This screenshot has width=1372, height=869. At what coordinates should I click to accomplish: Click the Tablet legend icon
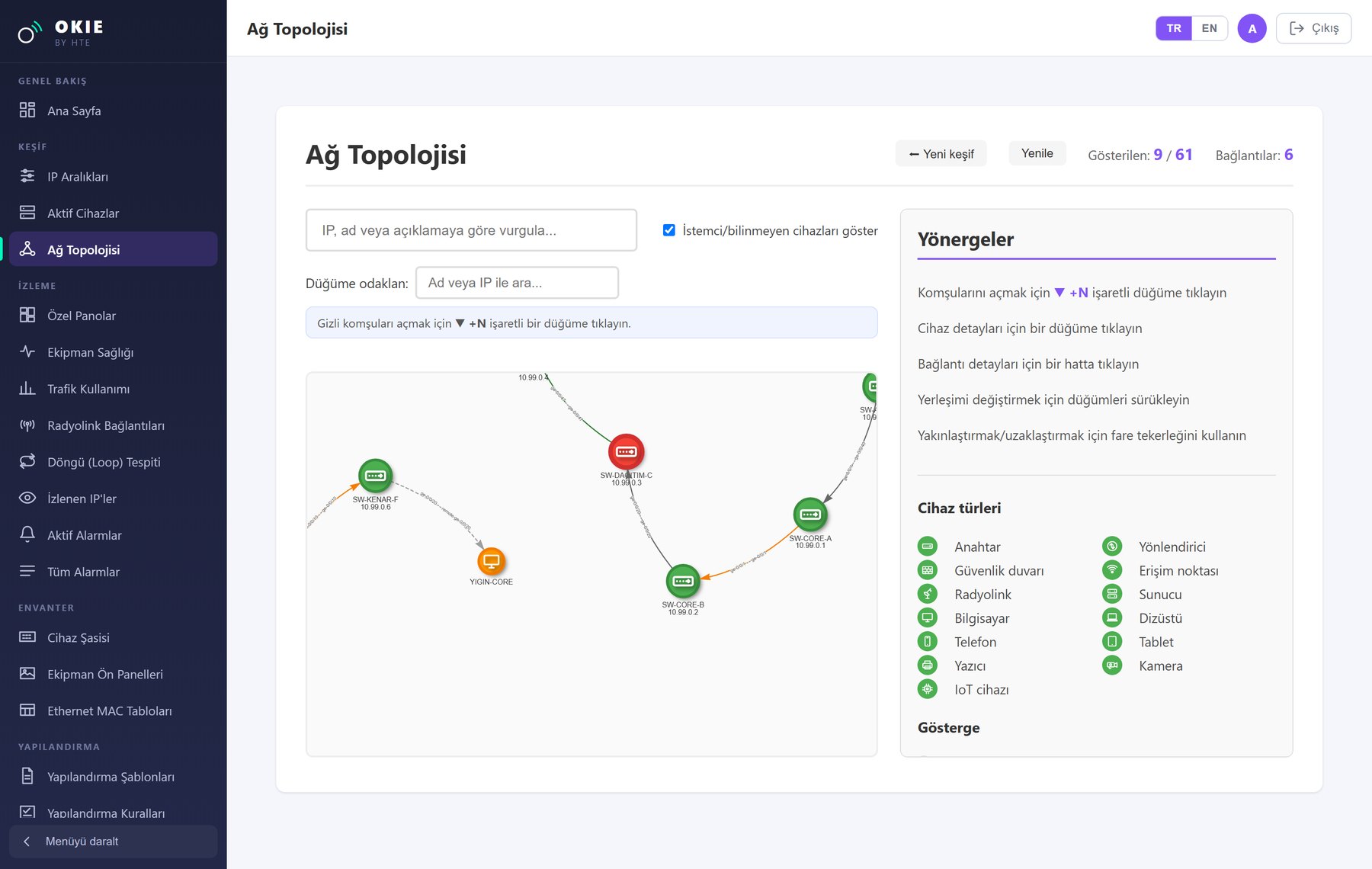pyautogui.click(x=1112, y=642)
